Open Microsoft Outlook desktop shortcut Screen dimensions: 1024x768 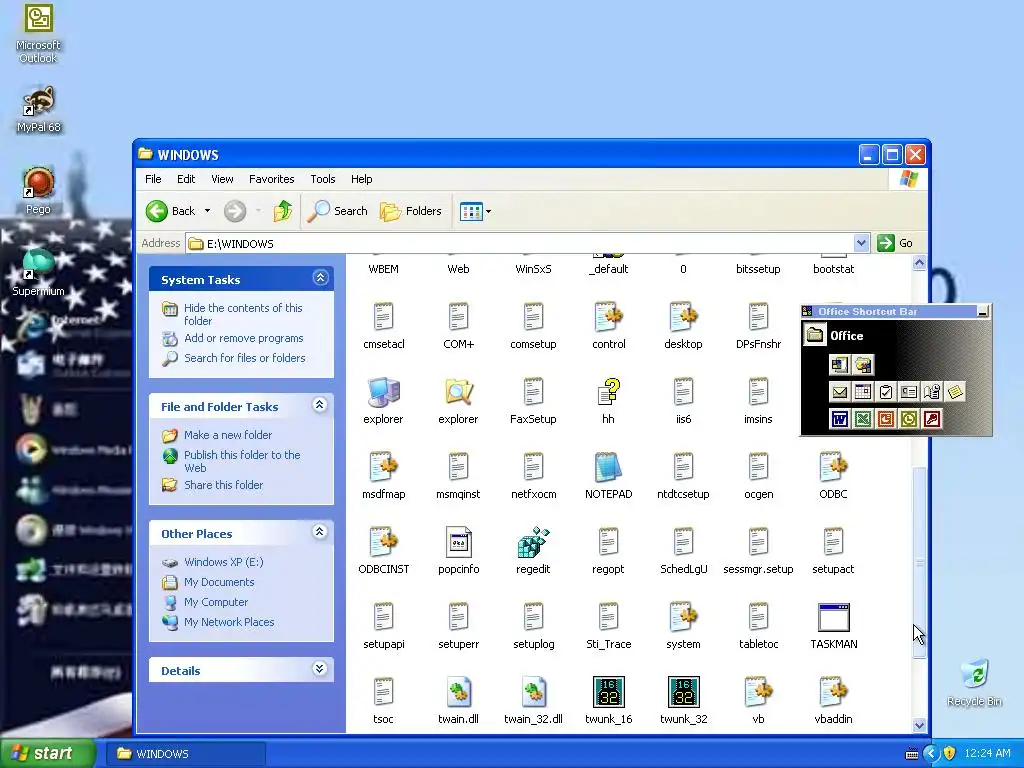coord(38,34)
